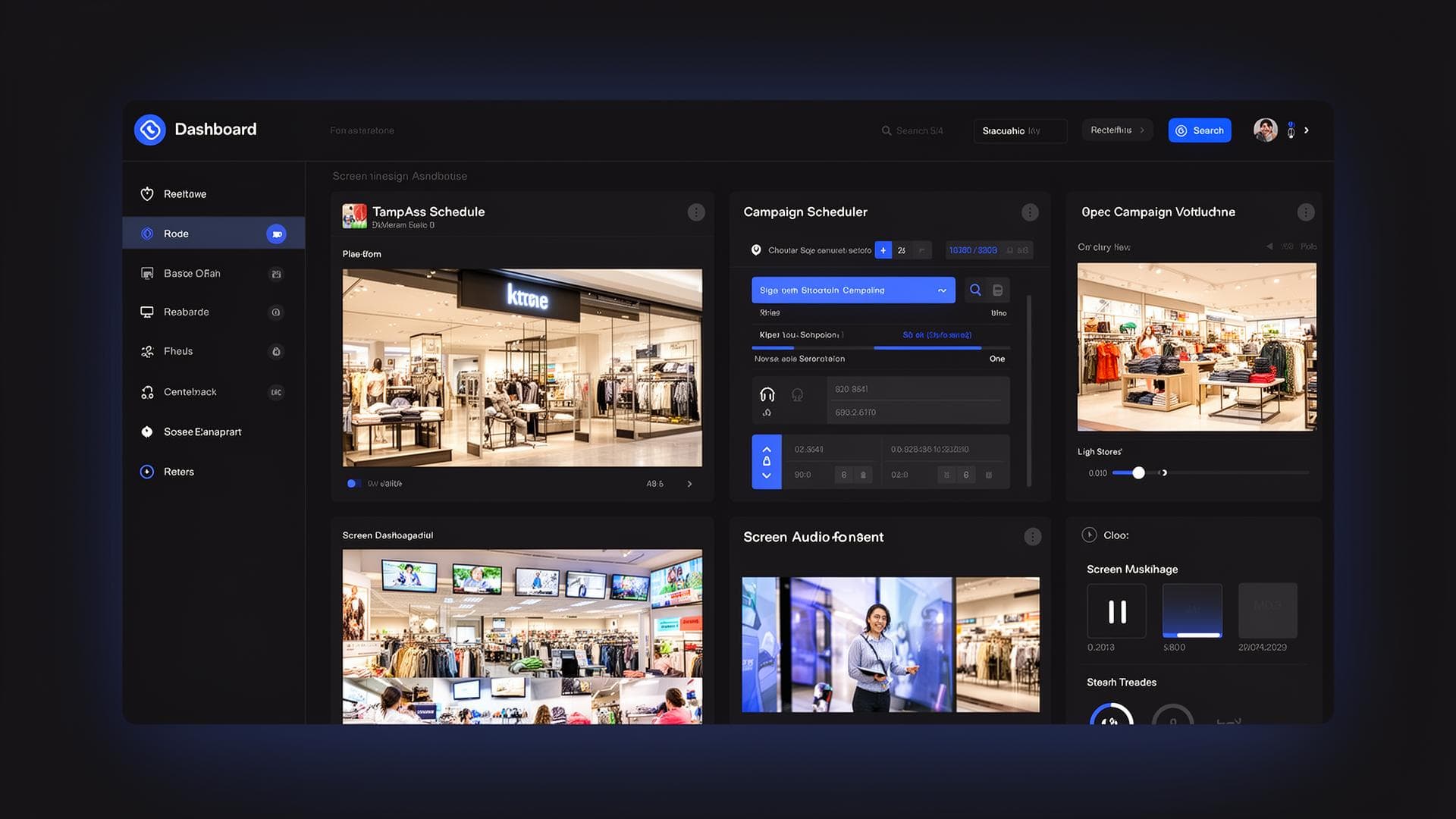Open the Reabarde monitor icon in sidebar
The image size is (1456, 819).
[x=147, y=312]
